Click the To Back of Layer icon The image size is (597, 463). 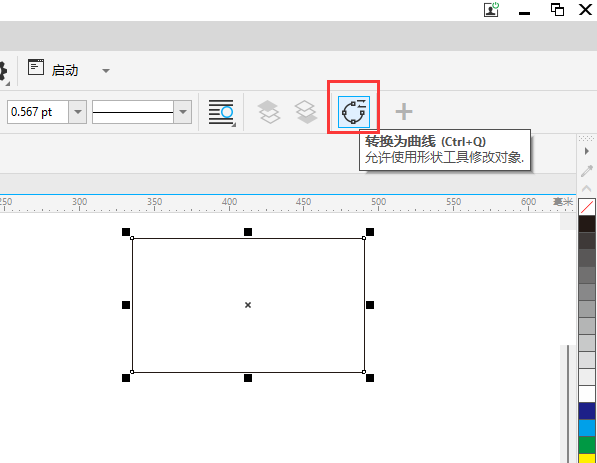coord(306,112)
